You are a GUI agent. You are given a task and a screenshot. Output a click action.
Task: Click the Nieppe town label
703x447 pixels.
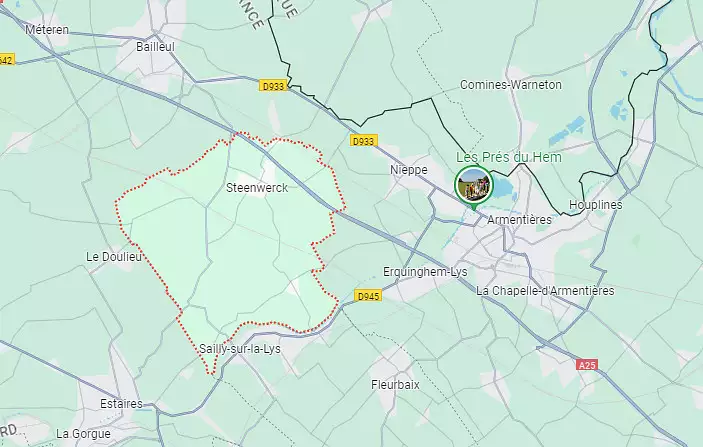(408, 170)
